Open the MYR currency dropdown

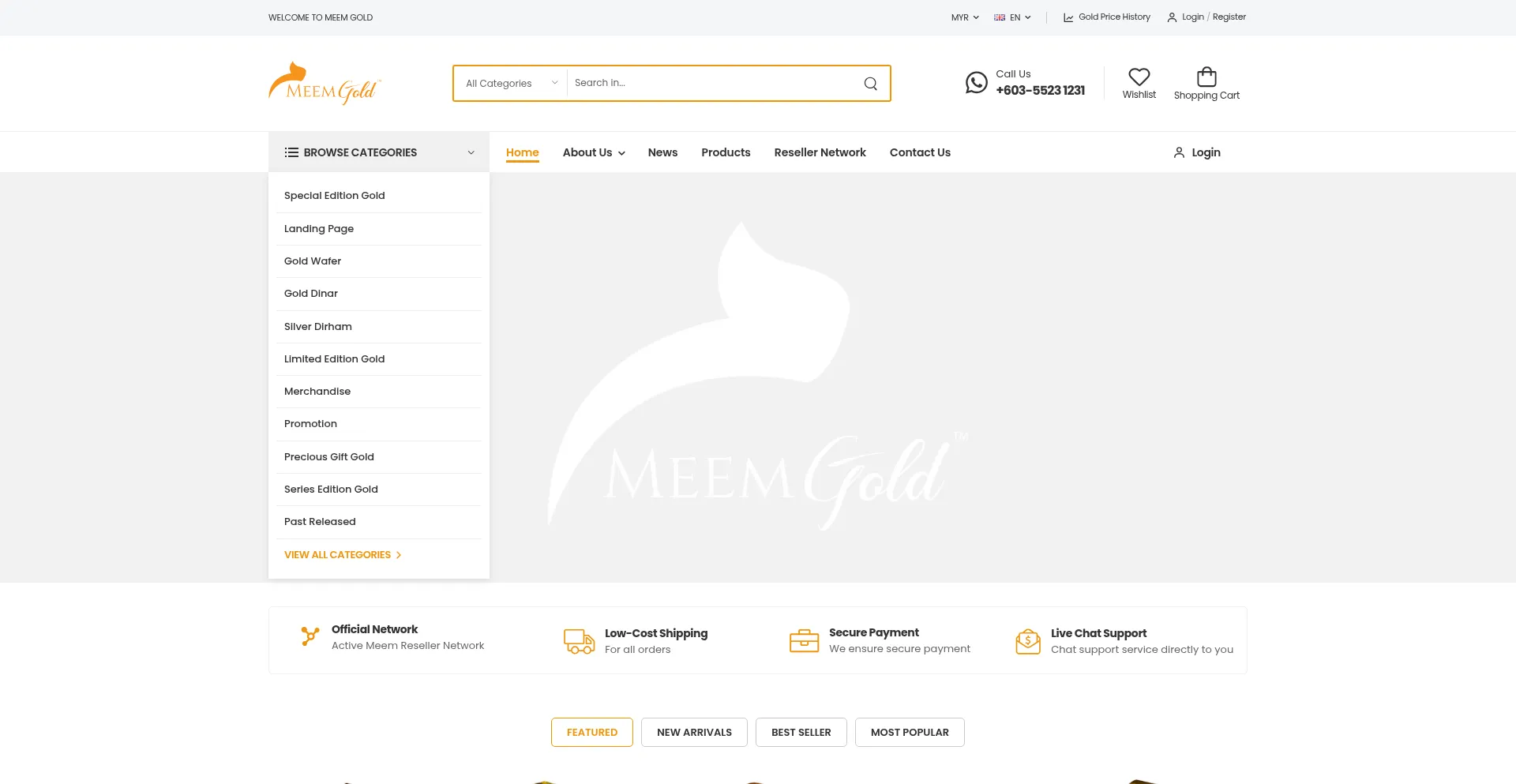(965, 17)
